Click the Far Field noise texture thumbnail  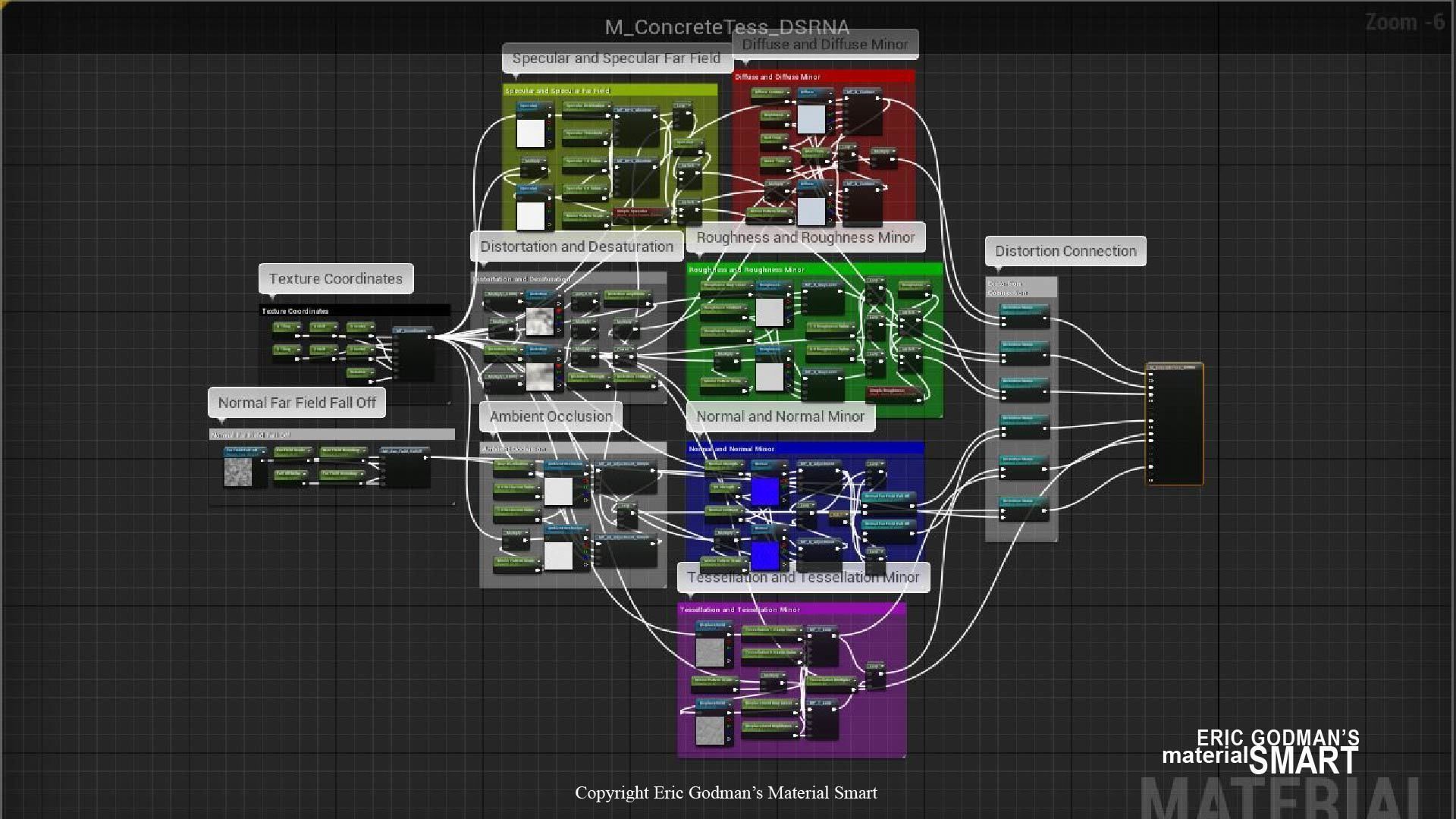click(x=237, y=472)
